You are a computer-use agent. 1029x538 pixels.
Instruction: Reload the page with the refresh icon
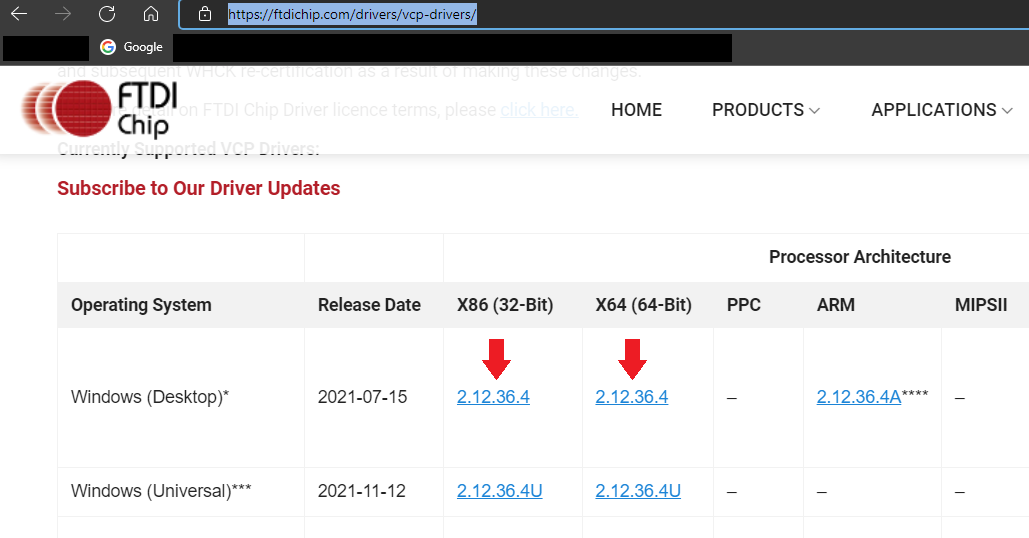pos(107,14)
